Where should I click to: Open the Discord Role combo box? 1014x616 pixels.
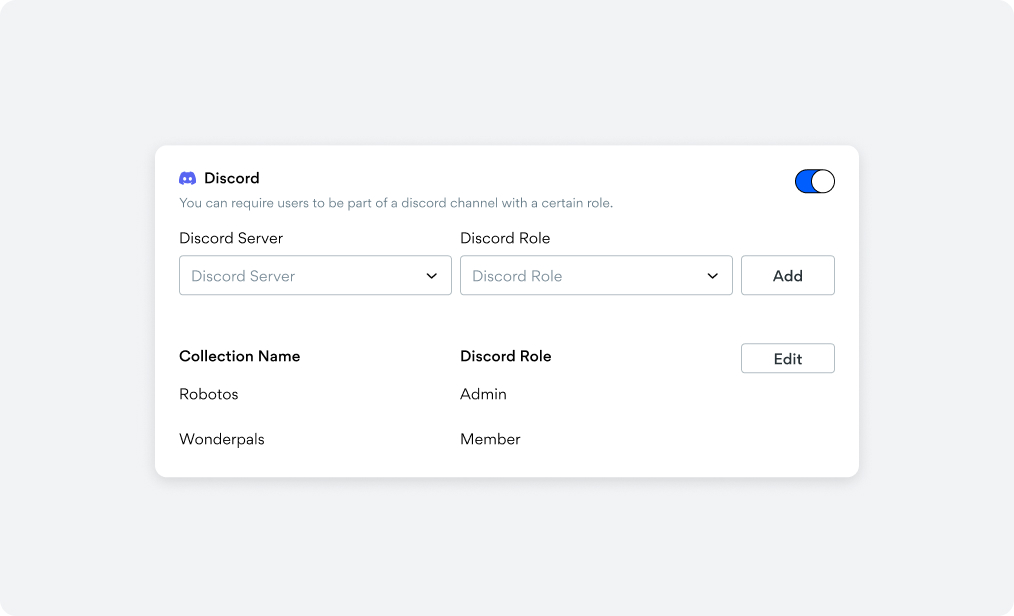pos(596,276)
